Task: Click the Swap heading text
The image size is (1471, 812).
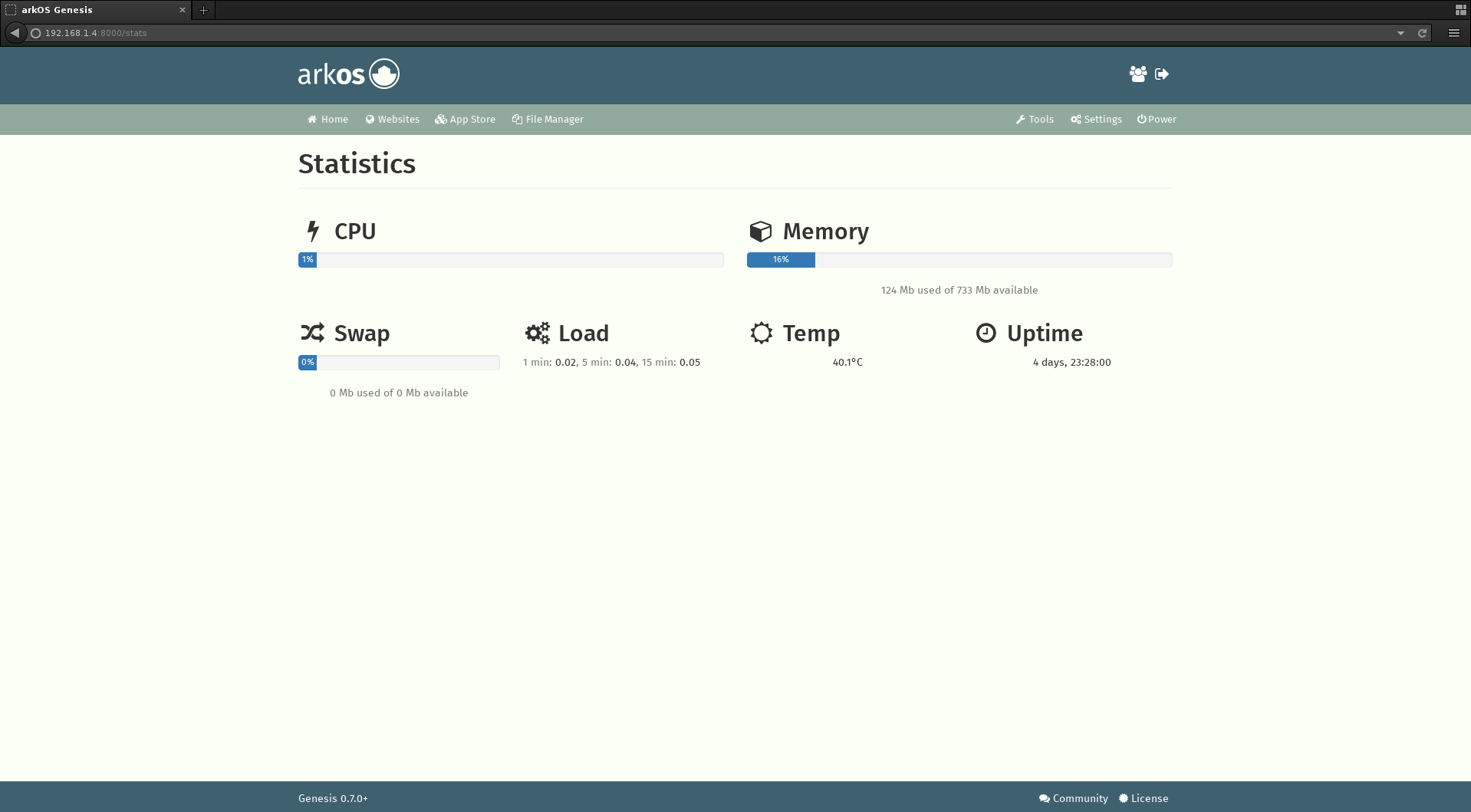Action: tap(362, 334)
